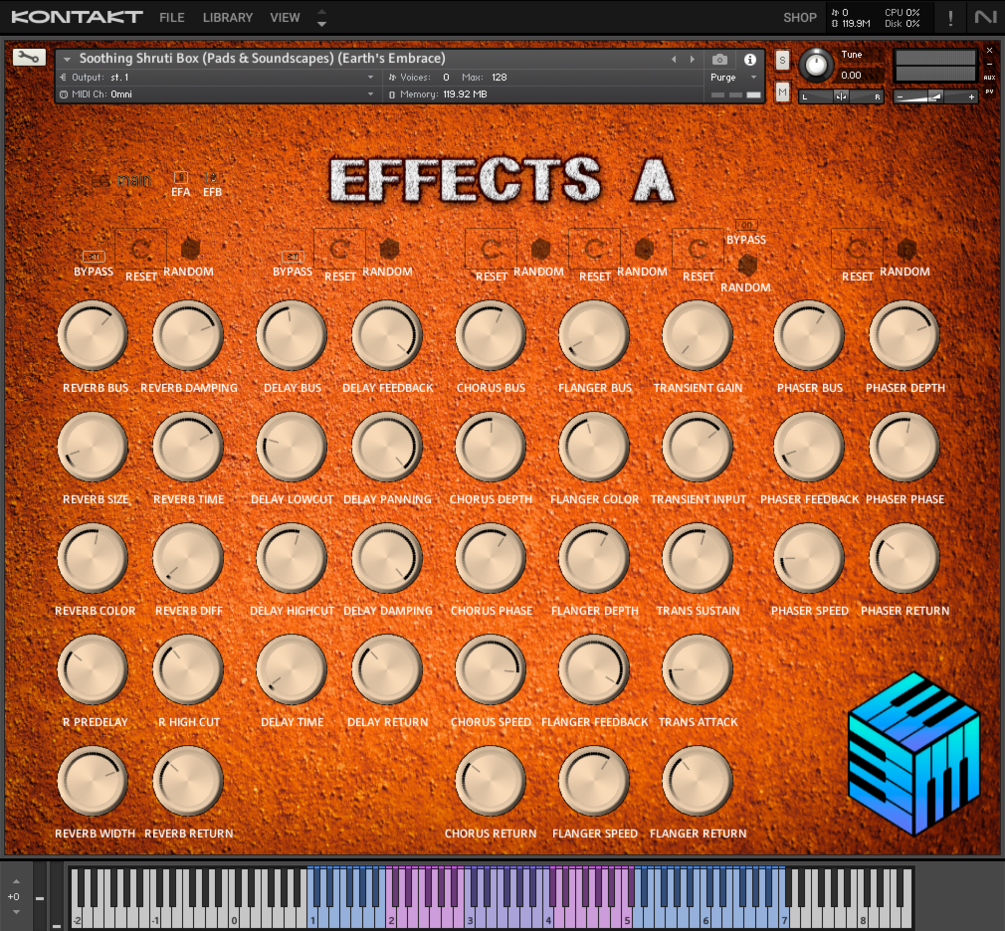Open the instrument info icon
The width and height of the screenshot is (1005, 931).
tap(750, 60)
